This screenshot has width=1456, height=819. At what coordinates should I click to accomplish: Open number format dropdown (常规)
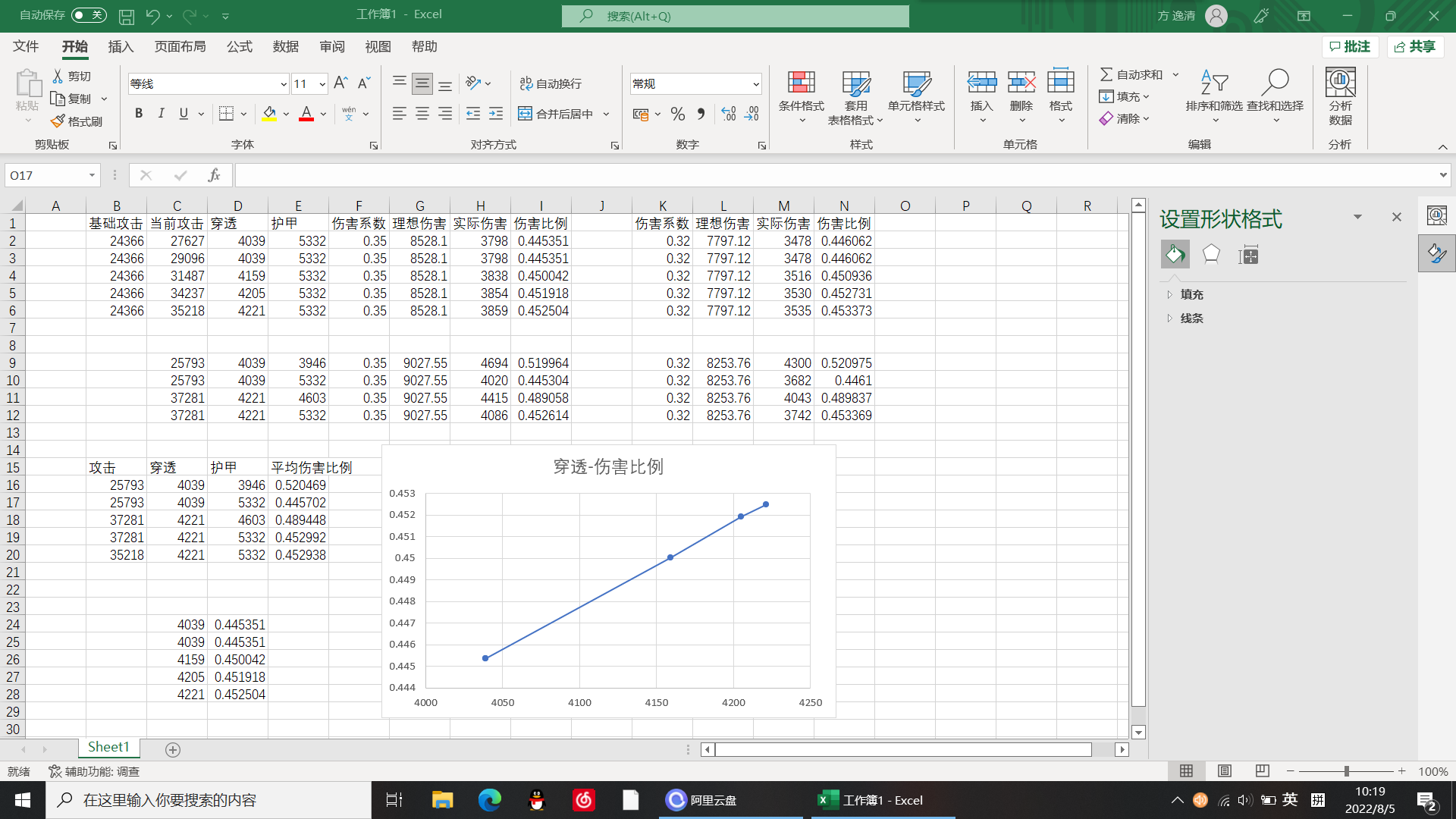point(756,84)
